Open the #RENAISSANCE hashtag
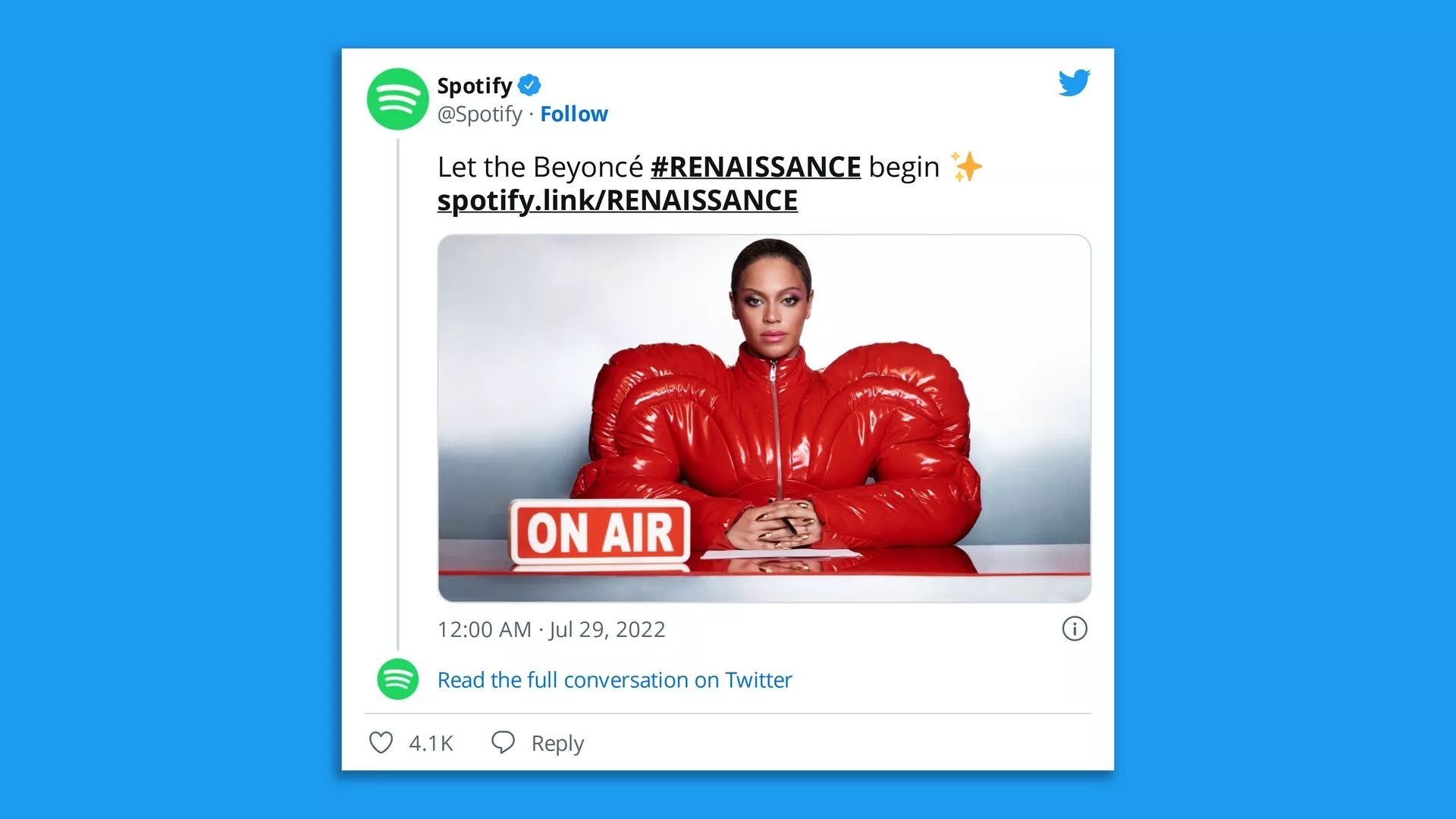The width and height of the screenshot is (1456, 819). [x=755, y=167]
